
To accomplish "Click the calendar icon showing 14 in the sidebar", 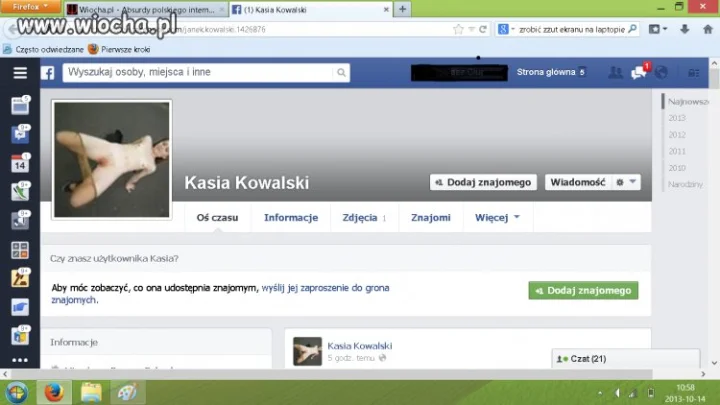I will tap(20, 163).
